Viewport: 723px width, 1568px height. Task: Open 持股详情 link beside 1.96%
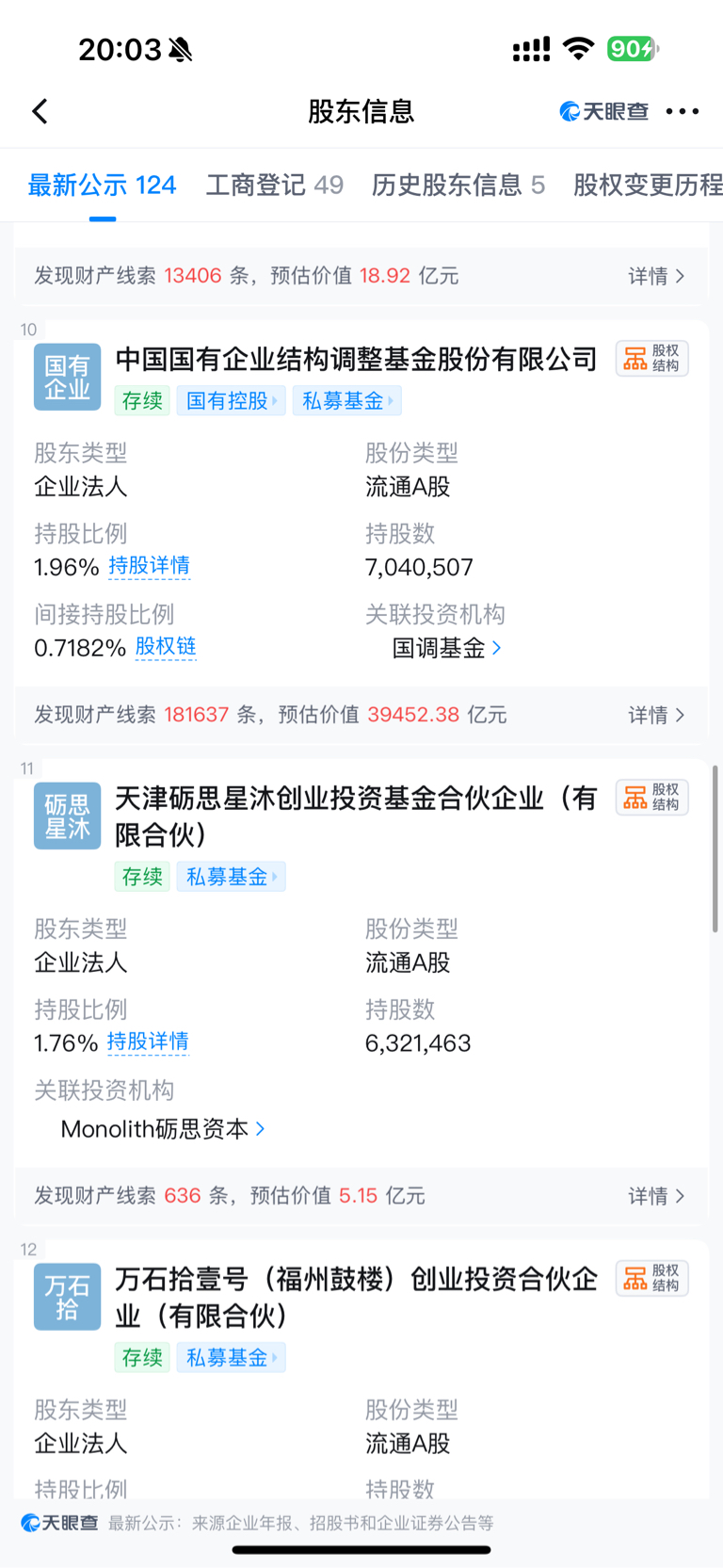coord(150,566)
